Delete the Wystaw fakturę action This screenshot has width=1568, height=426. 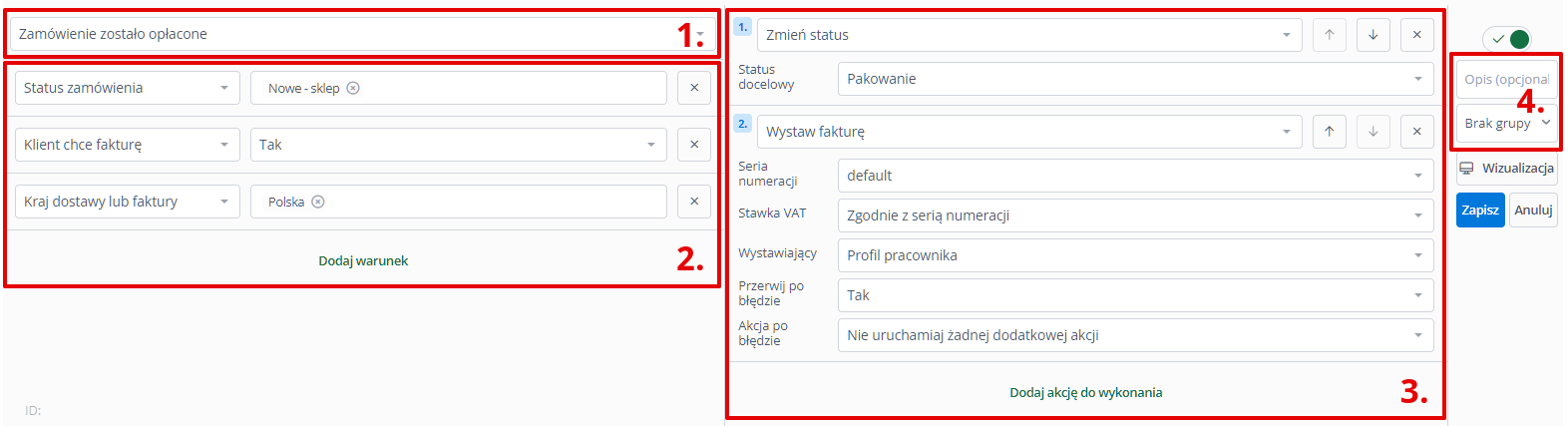[1417, 132]
